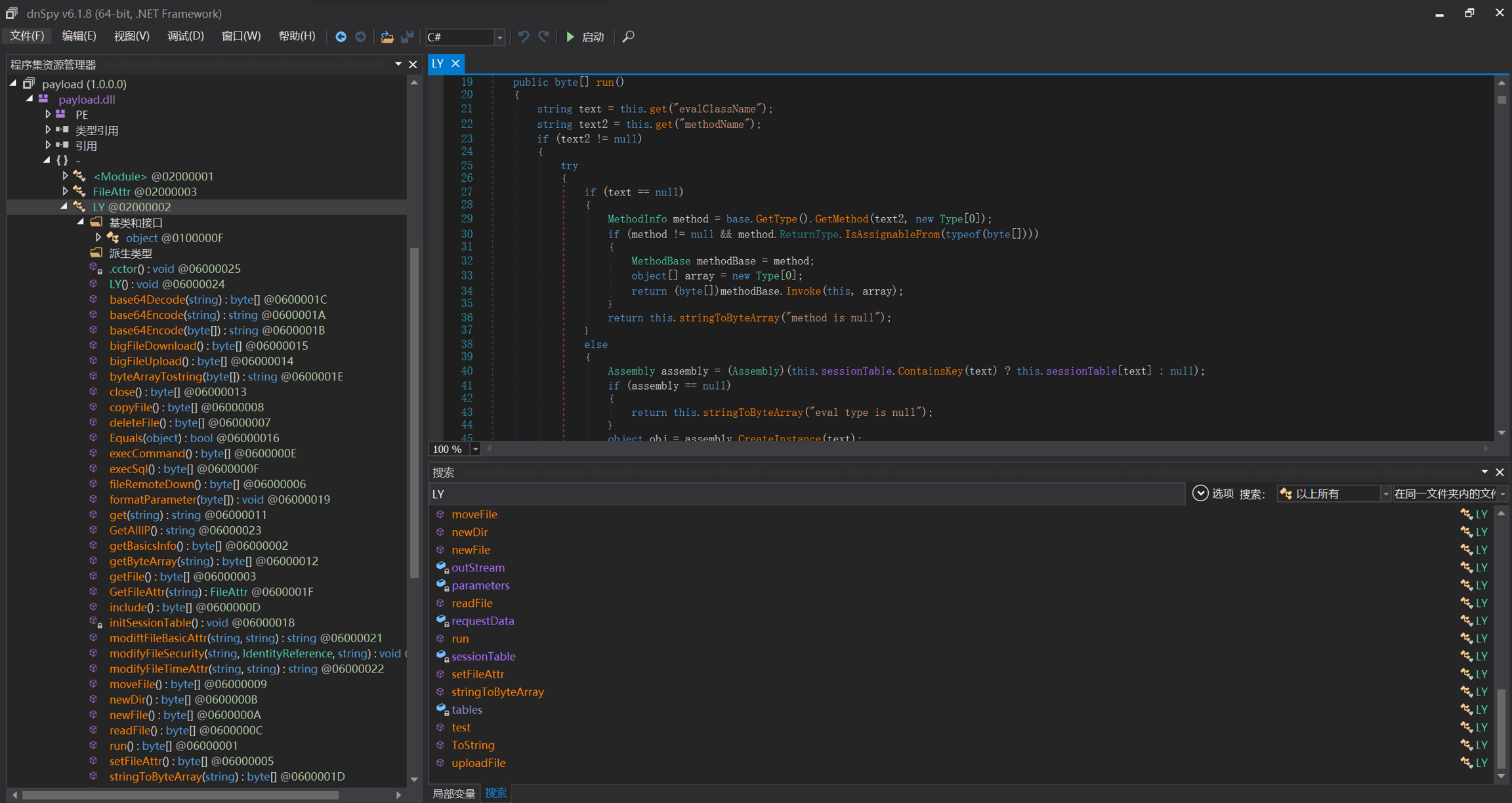The height and width of the screenshot is (803, 1512).
Task: Open the 调试(D) menu
Action: [185, 36]
